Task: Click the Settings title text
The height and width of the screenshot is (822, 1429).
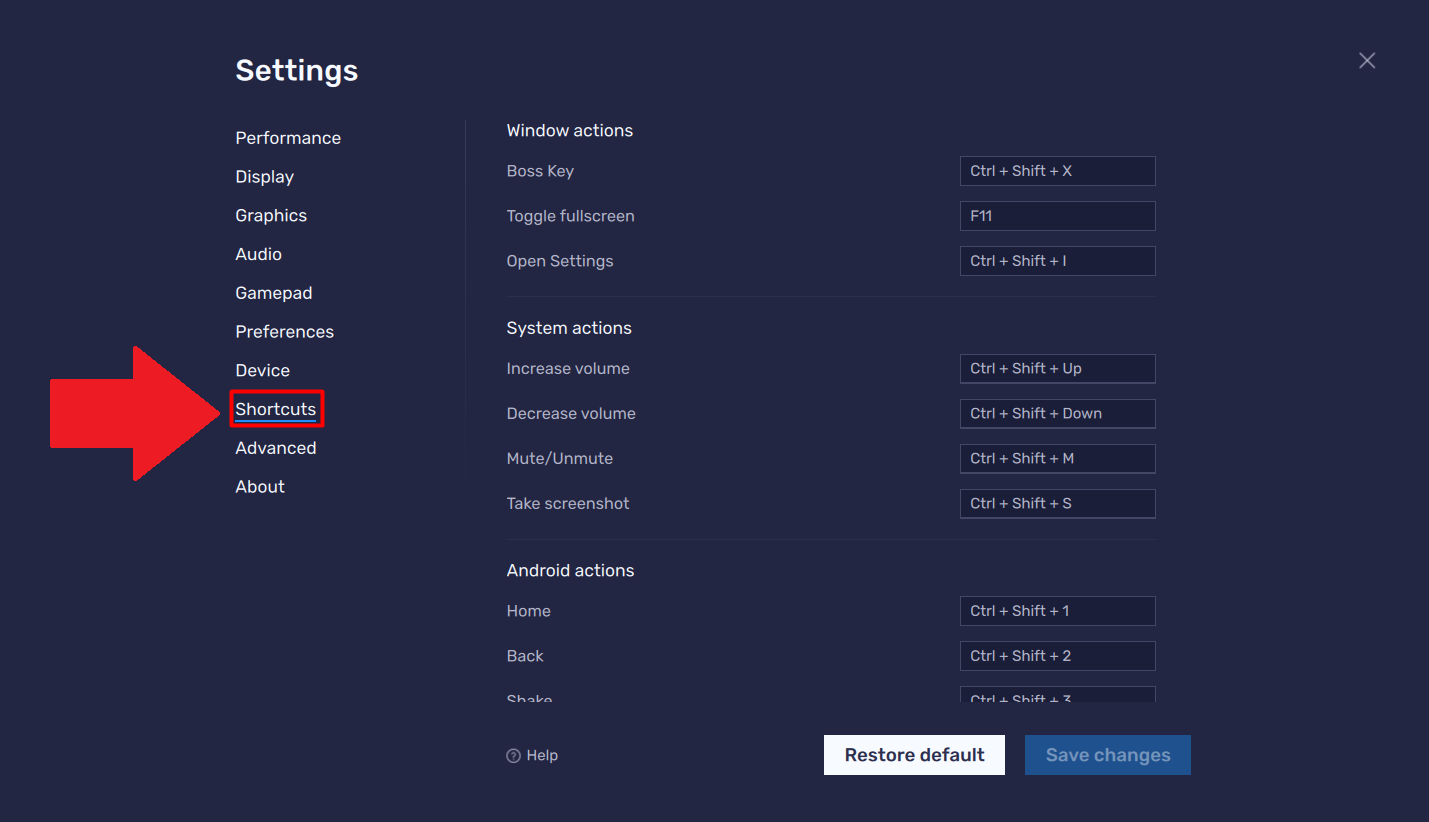Action: point(297,71)
